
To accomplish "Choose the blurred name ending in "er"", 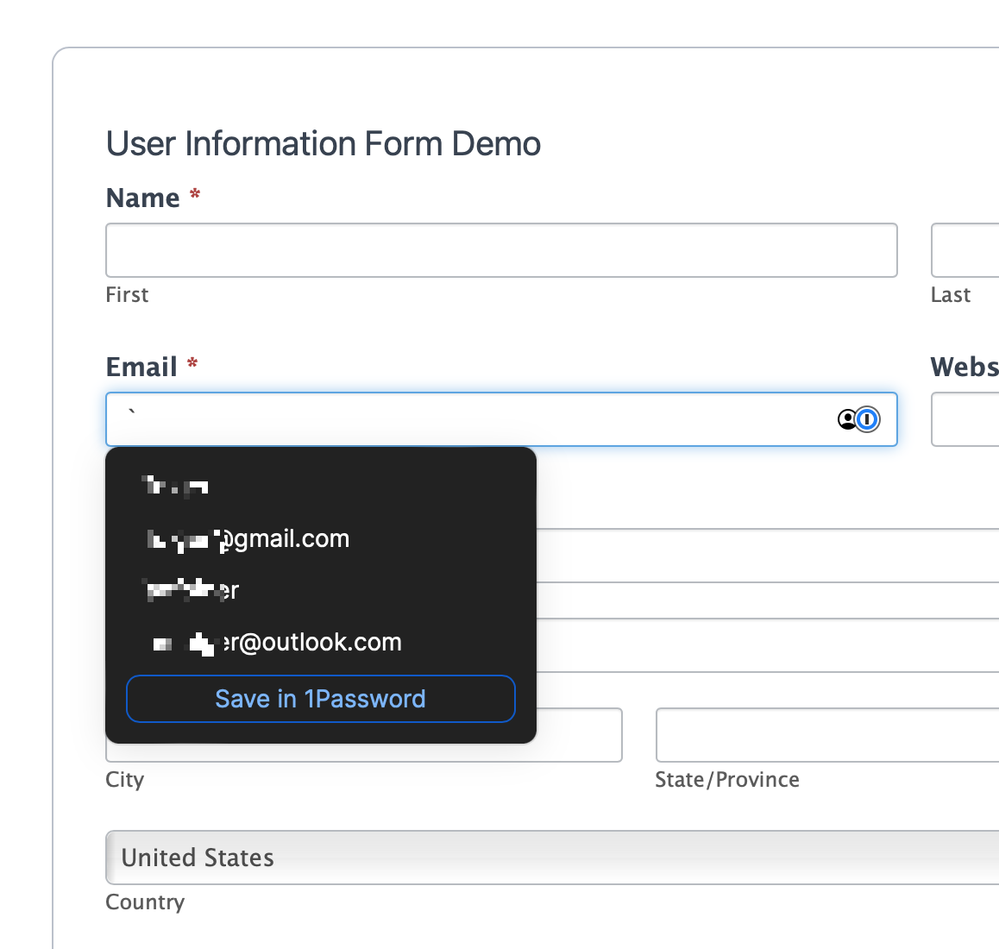I will click(x=191, y=590).
